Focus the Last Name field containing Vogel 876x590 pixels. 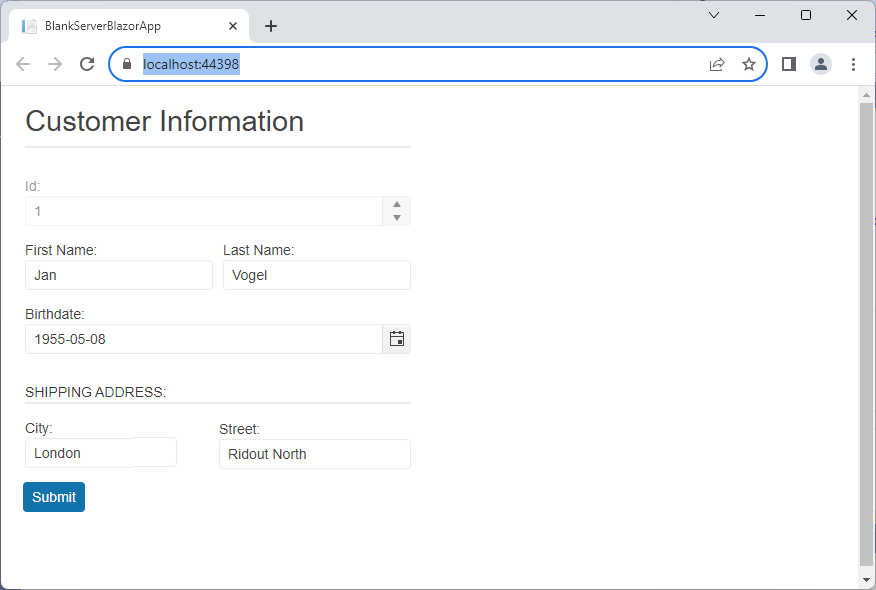(317, 275)
